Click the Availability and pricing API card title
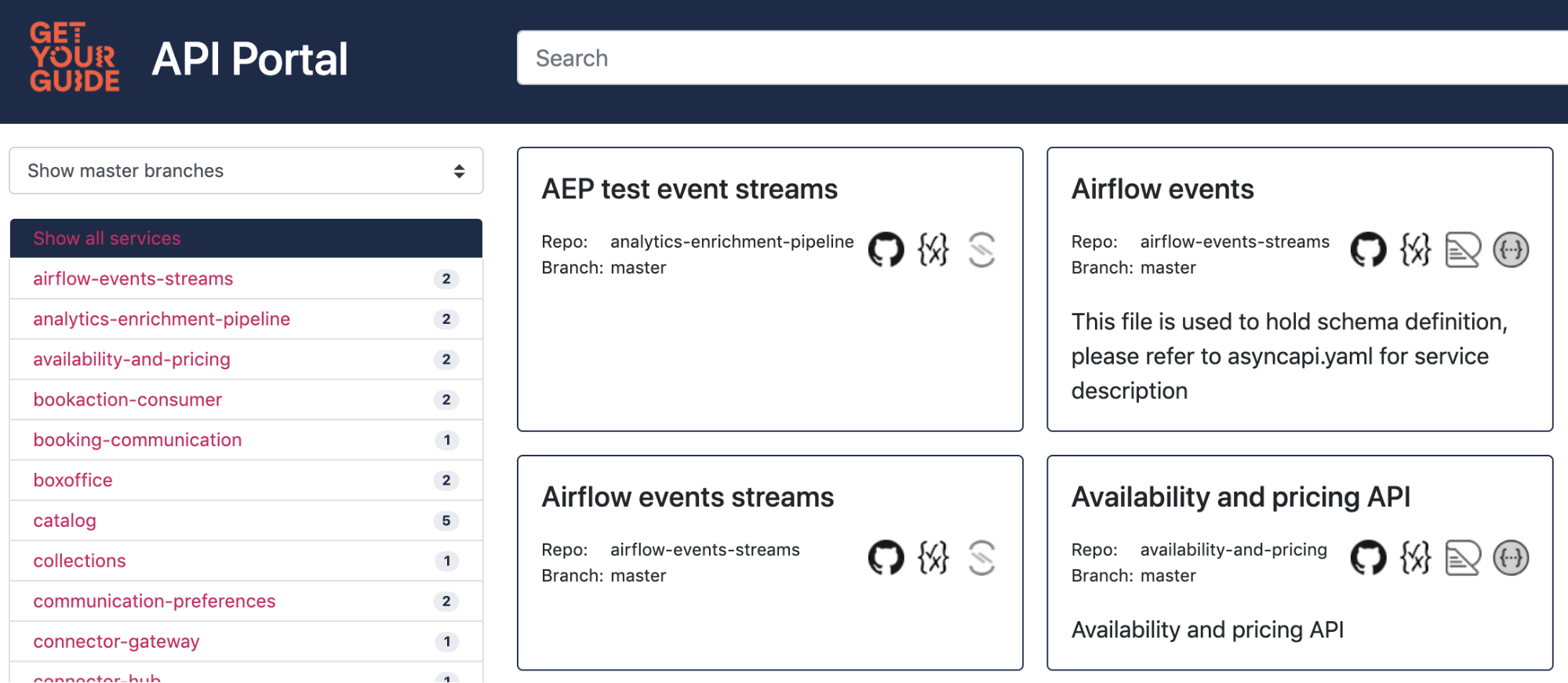The image size is (1568, 683). (x=1241, y=497)
